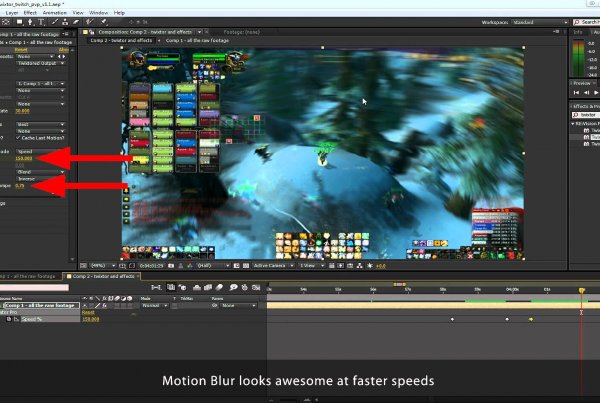This screenshot has width=600, height=403.
Task: Click Live Update icon in timeline
Action: (171, 287)
